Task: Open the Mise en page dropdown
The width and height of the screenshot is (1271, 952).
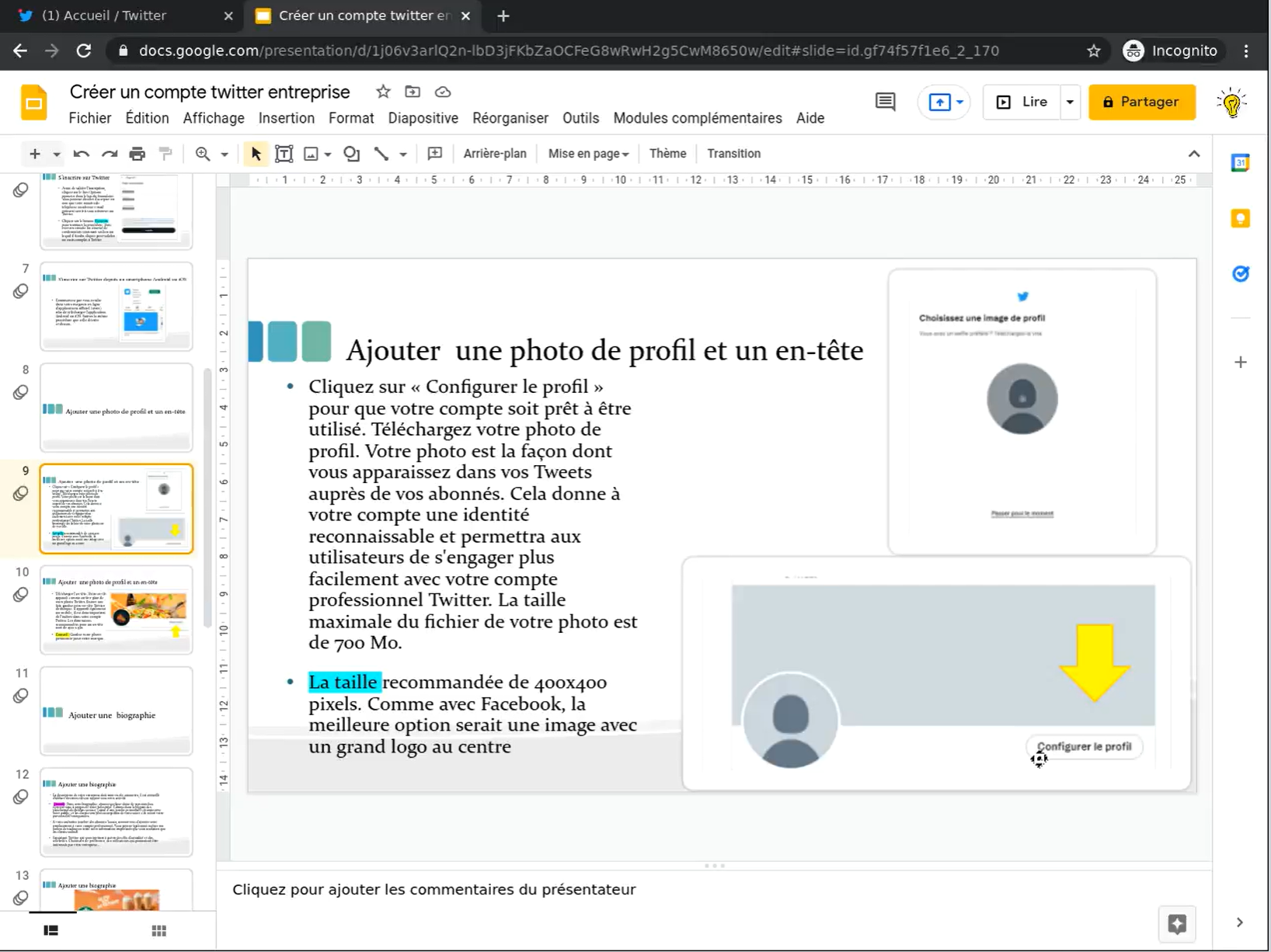Action: pyautogui.click(x=587, y=154)
